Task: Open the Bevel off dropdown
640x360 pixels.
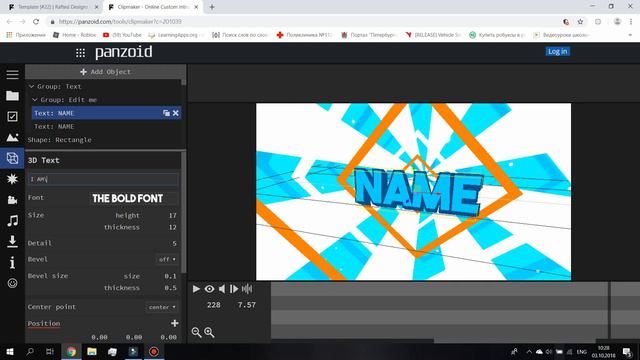Action: tap(167, 259)
